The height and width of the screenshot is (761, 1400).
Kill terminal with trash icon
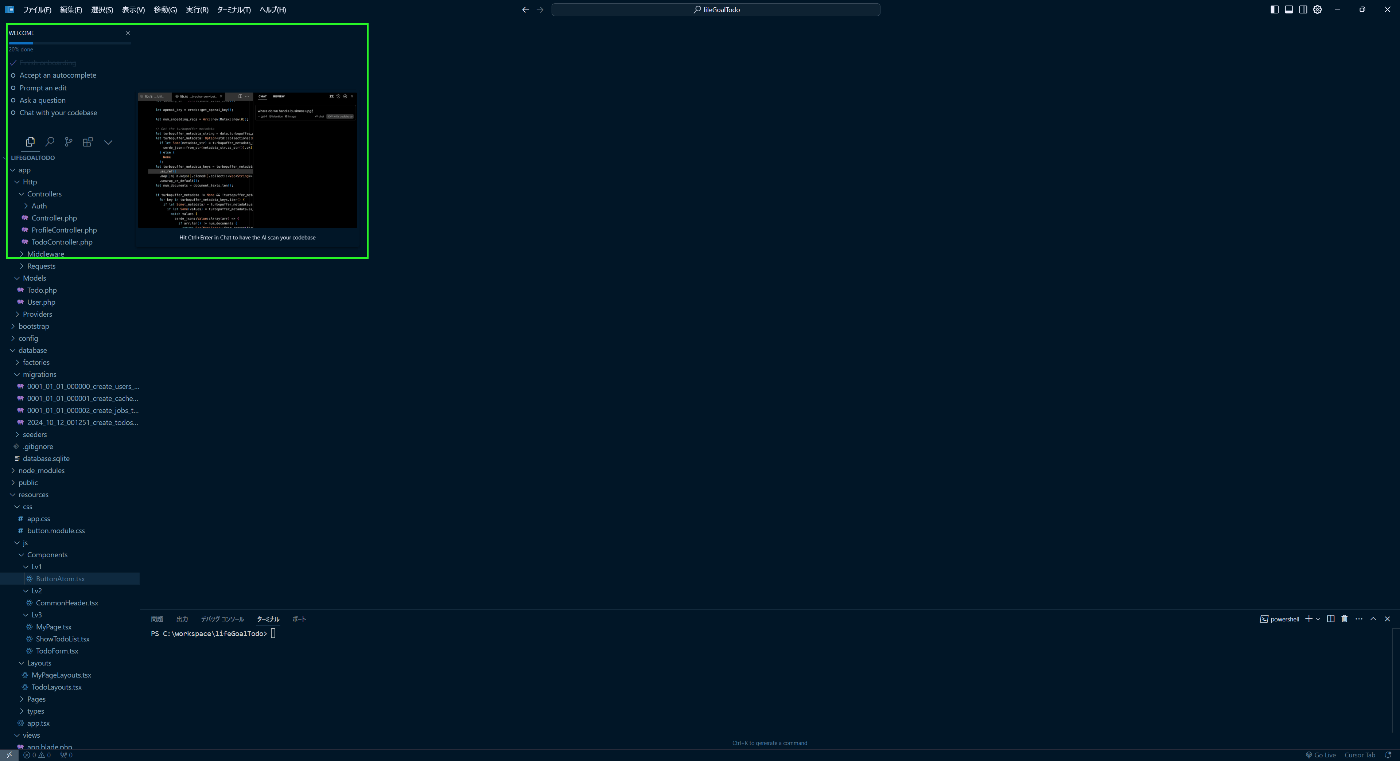tap(1344, 619)
